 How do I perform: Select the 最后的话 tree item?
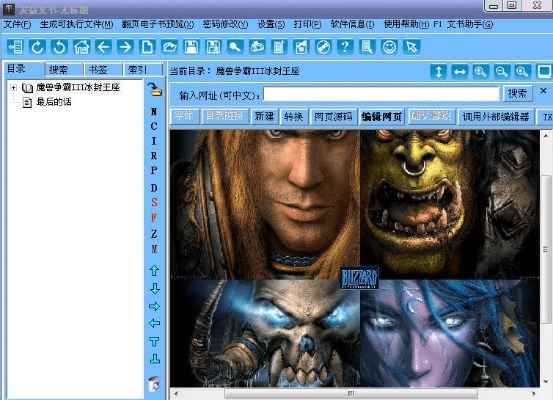[x=54, y=102]
